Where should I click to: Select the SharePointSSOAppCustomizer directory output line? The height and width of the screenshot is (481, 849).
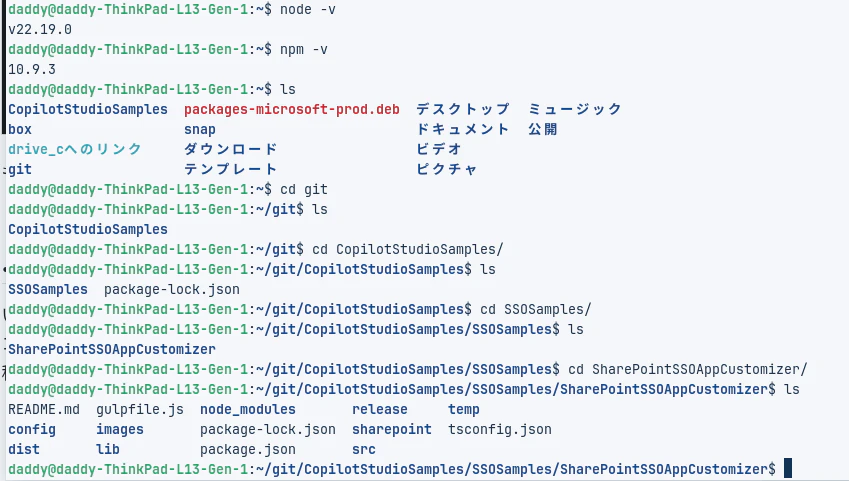tap(112, 349)
